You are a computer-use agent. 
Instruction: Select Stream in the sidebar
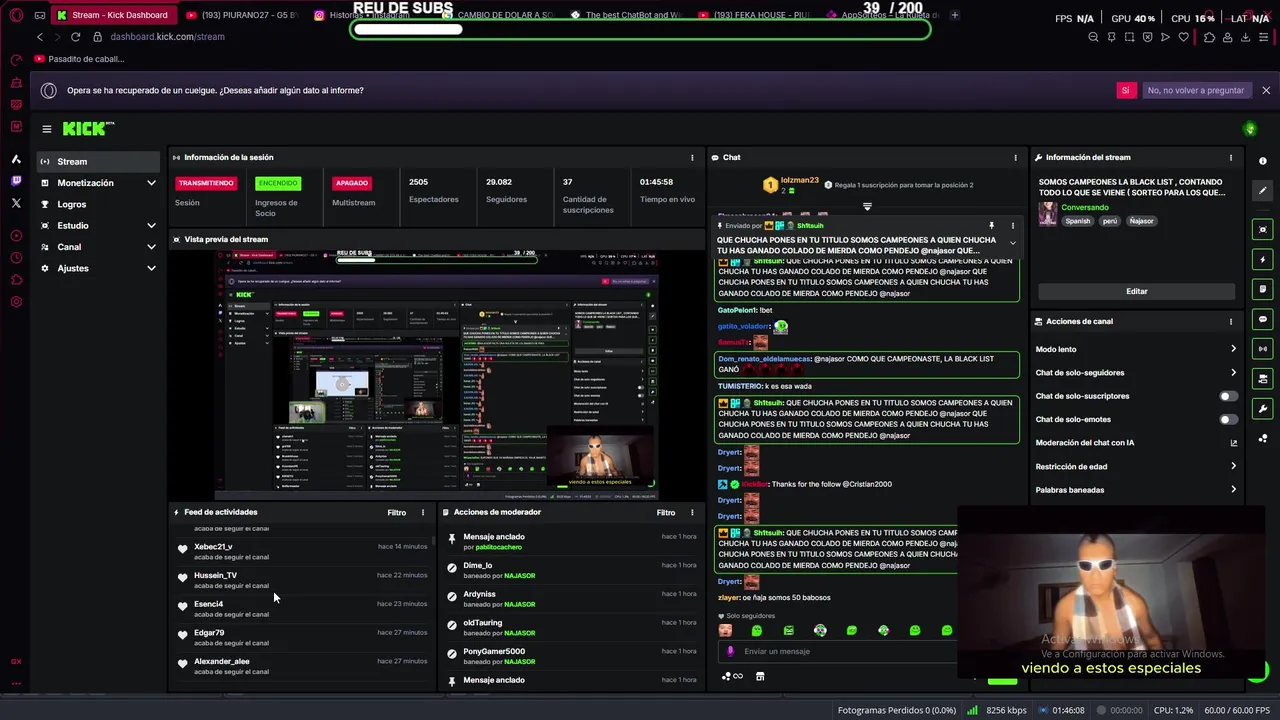point(98,161)
